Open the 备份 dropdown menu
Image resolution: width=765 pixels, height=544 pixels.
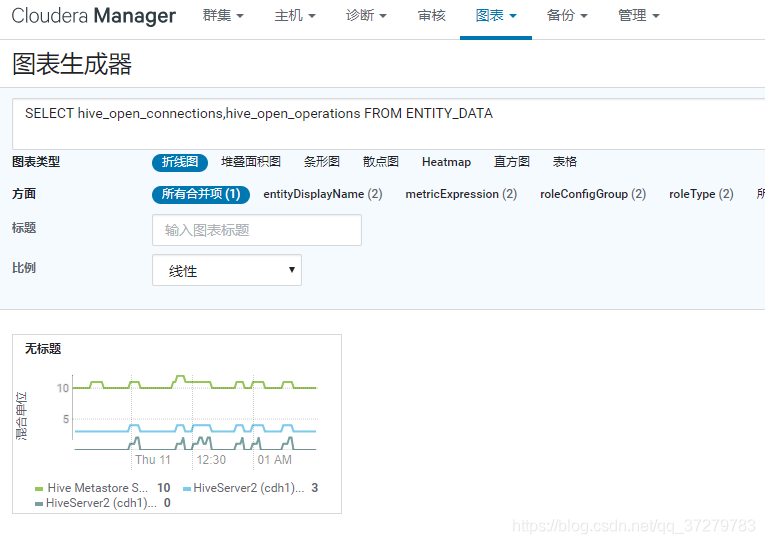point(567,16)
